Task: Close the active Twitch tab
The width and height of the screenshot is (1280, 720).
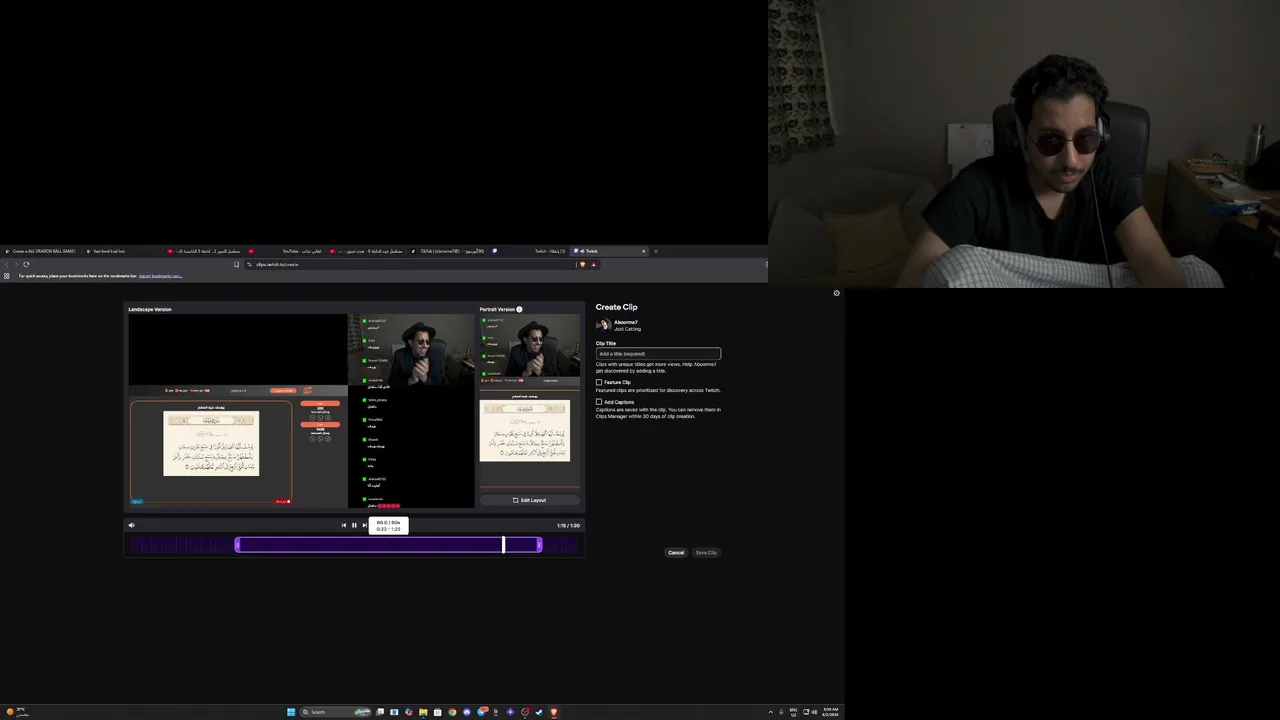Action: pos(643,251)
